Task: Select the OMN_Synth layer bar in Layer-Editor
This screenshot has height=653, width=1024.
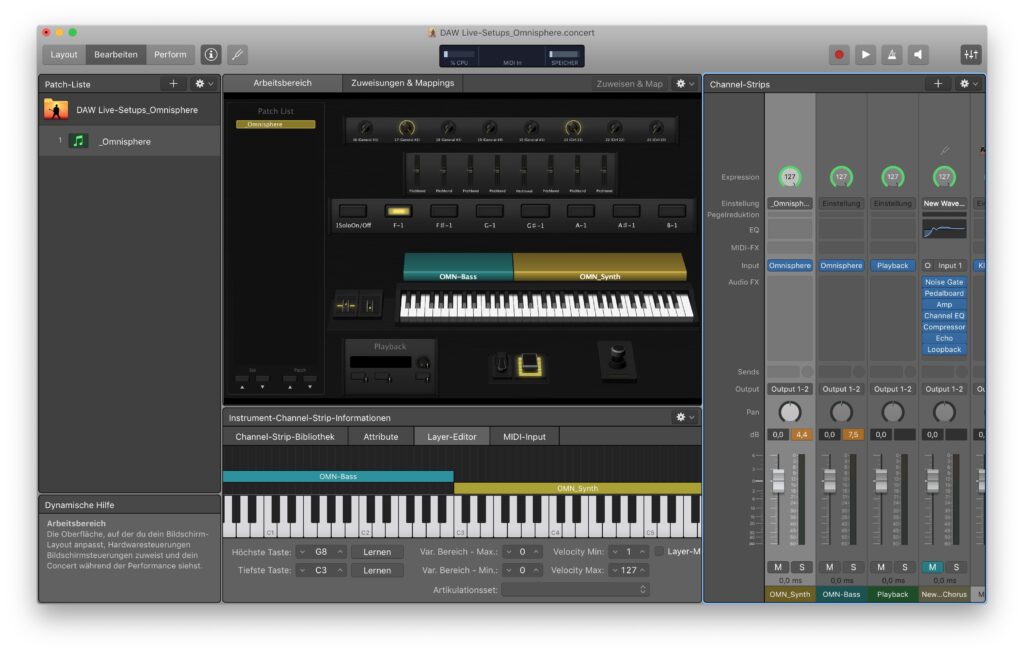Action: point(577,488)
